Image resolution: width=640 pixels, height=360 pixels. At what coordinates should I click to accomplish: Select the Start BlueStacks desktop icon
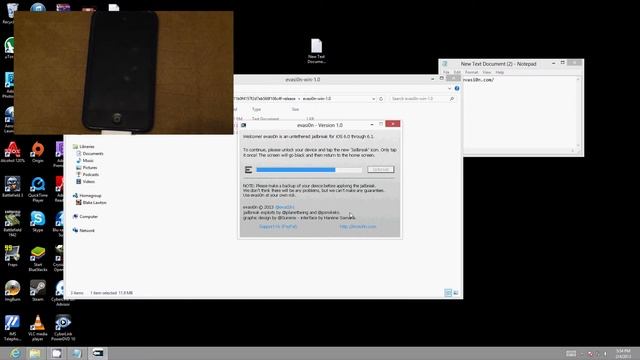pos(38,258)
